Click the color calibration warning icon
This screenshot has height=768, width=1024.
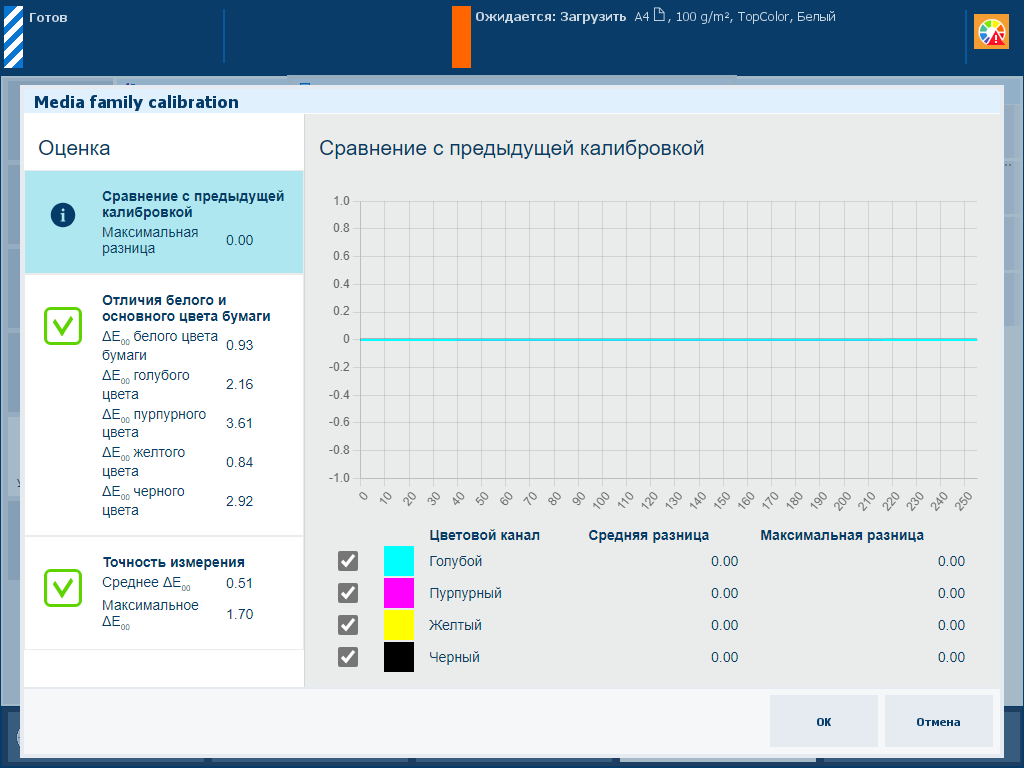991,32
